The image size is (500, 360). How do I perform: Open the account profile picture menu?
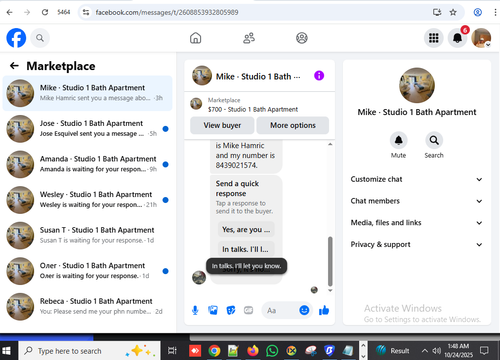(x=481, y=38)
